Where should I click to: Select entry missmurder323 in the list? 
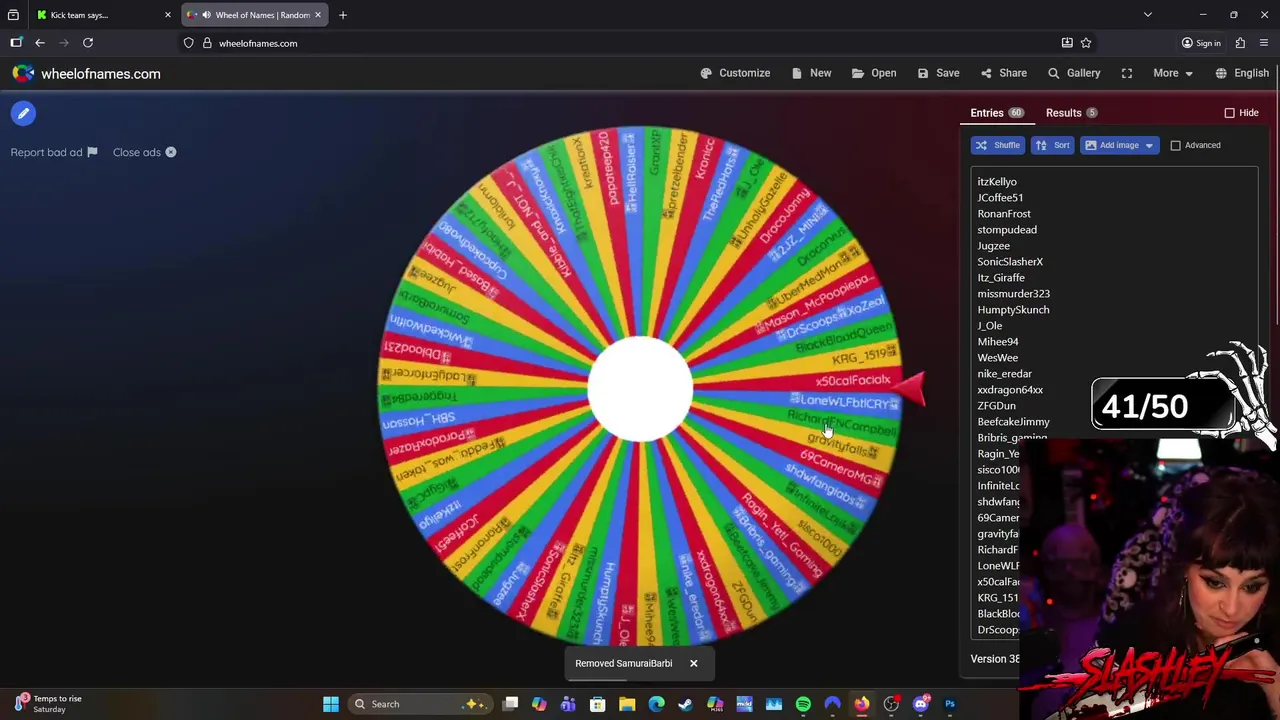(1013, 294)
